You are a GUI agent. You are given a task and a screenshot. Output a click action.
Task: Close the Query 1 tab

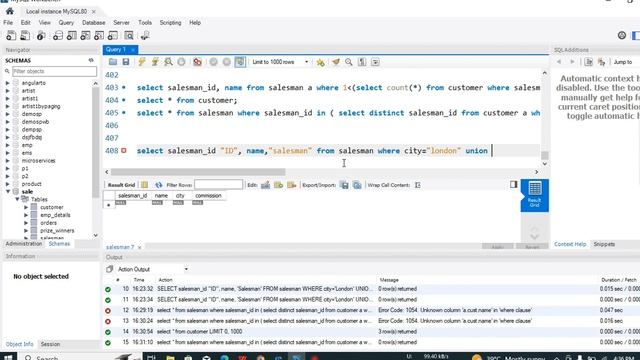click(133, 50)
